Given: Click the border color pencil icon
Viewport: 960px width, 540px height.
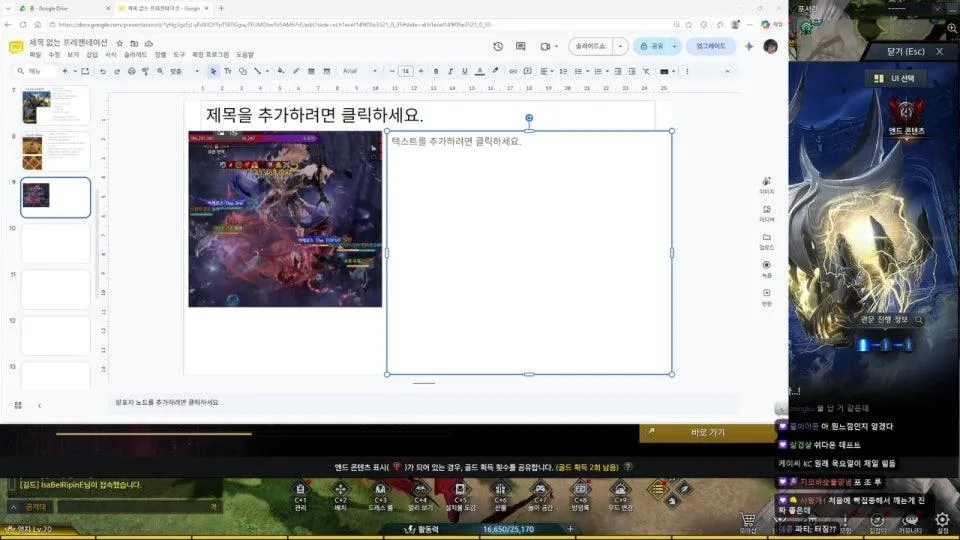Looking at the screenshot, I should tap(296, 72).
